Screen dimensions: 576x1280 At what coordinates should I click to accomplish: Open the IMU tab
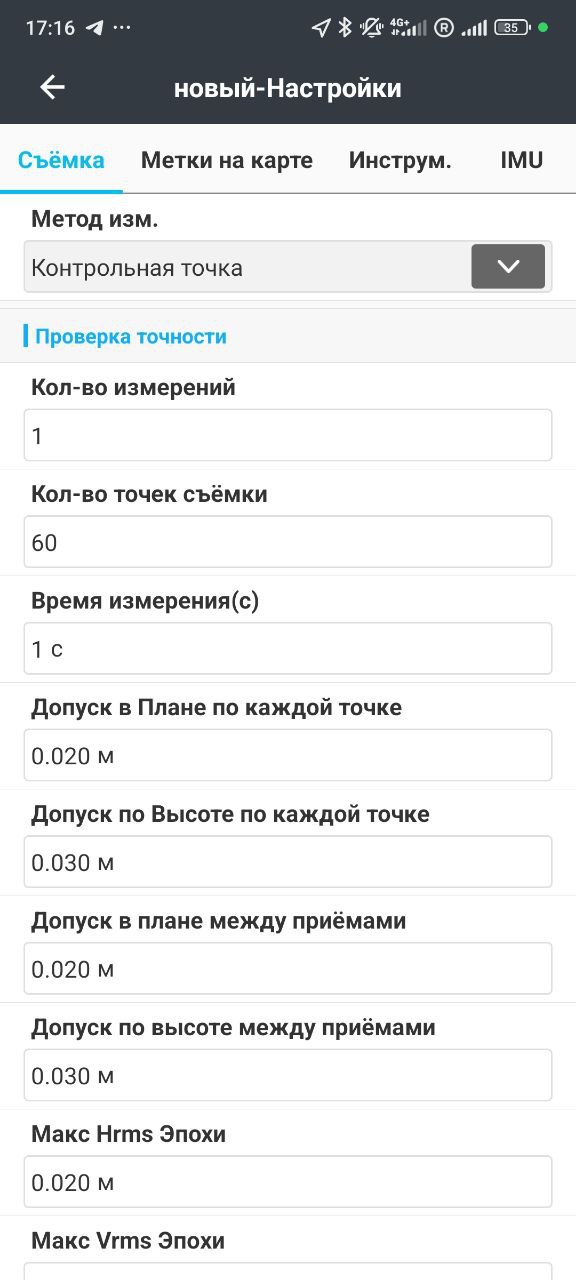point(522,160)
